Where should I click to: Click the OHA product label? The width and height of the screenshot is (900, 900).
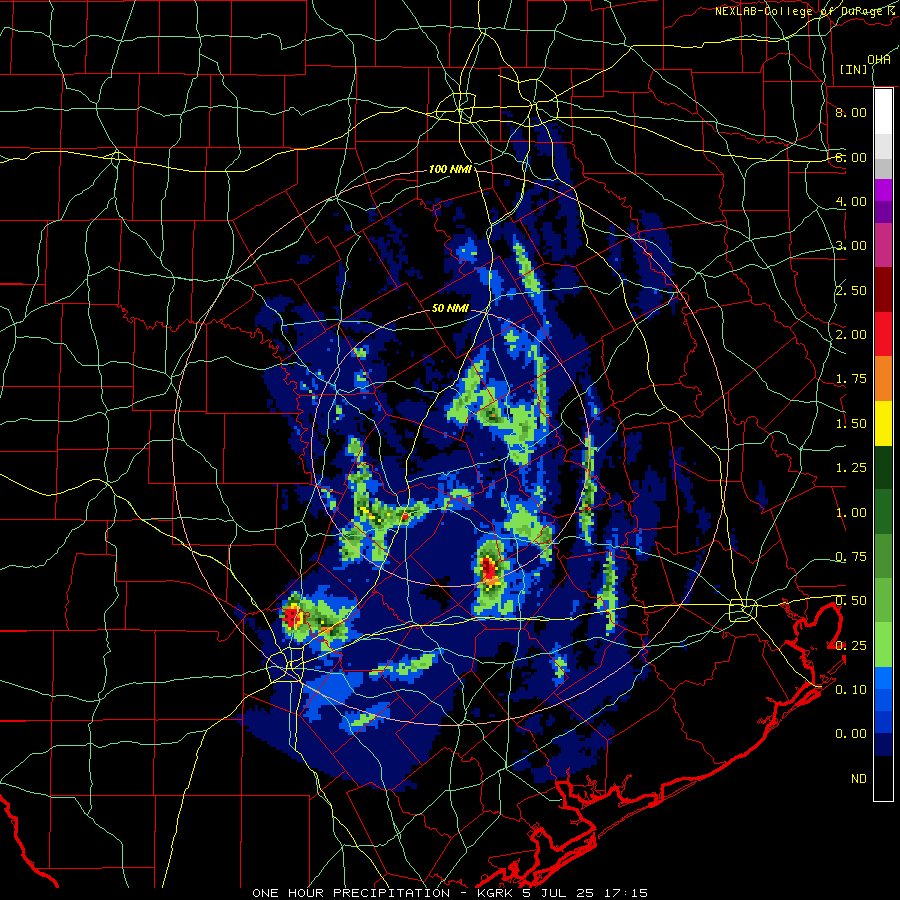click(x=879, y=60)
